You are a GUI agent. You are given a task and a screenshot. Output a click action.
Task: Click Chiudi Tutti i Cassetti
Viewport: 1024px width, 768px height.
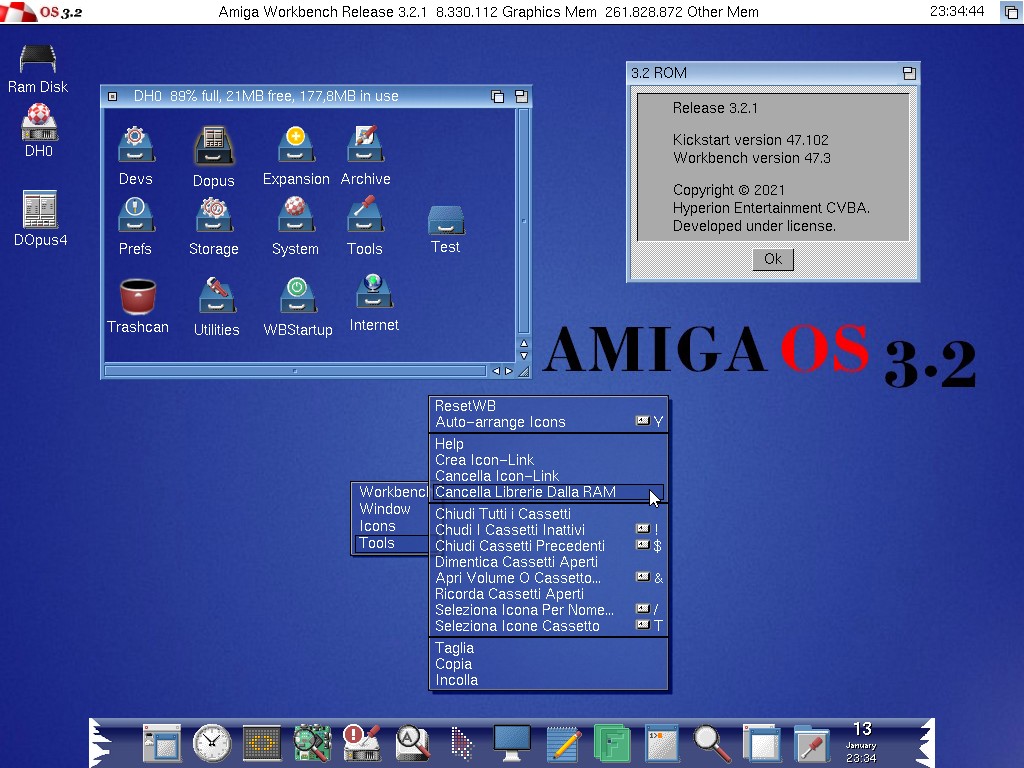[x=503, y=514]
